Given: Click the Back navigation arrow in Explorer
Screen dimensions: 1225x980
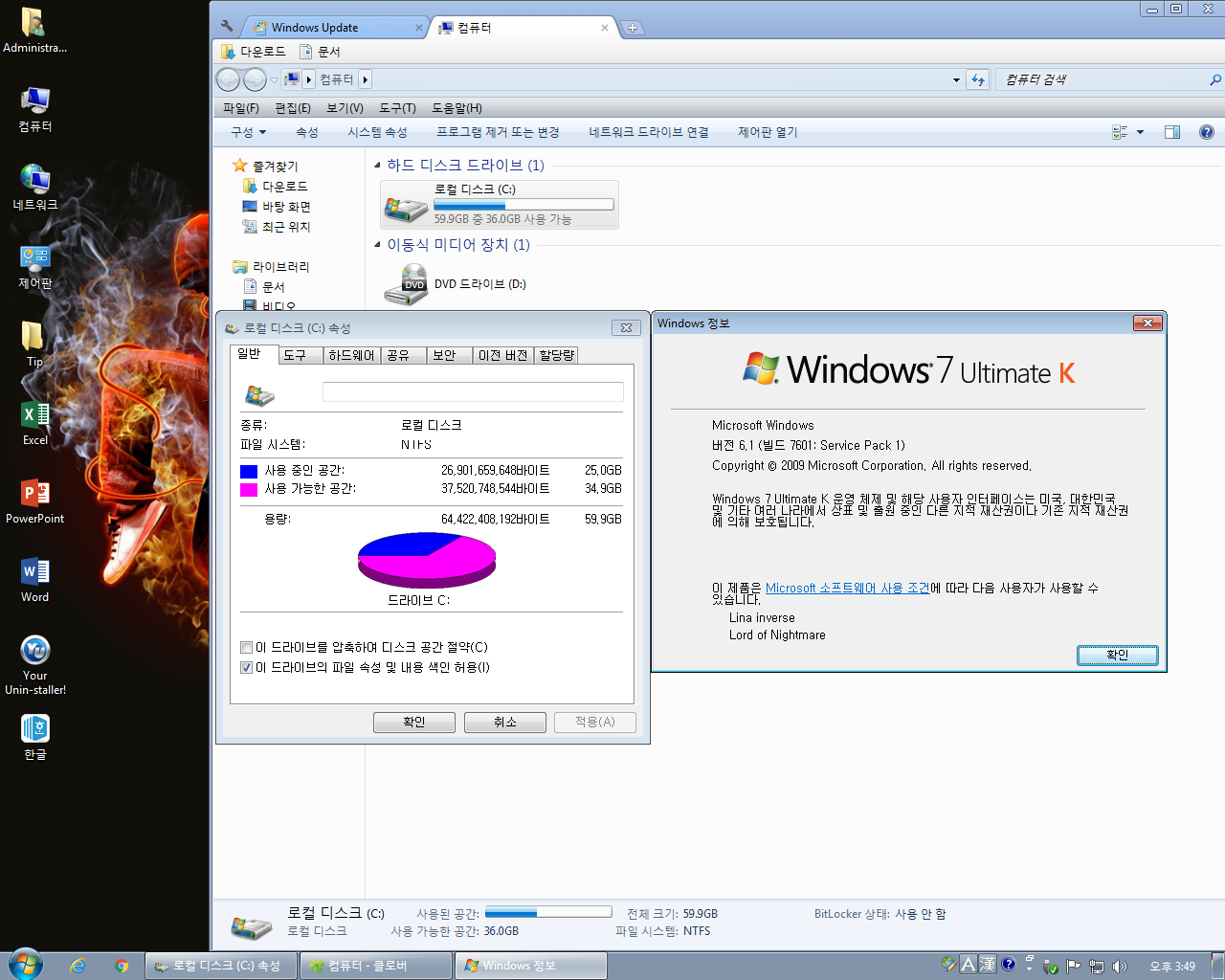Looking at the screenshot, I should click(229, 79).
